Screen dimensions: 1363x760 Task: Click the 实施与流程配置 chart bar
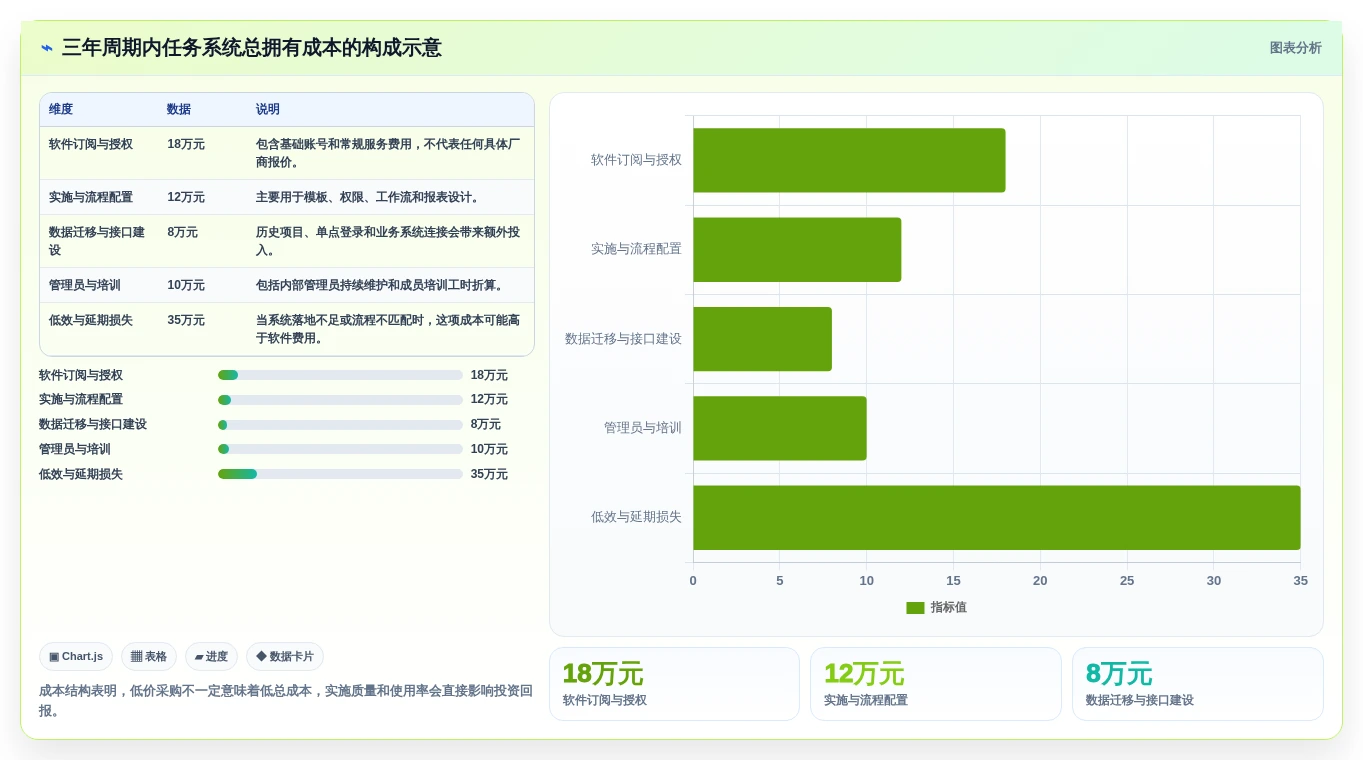(x=797, y=250)
